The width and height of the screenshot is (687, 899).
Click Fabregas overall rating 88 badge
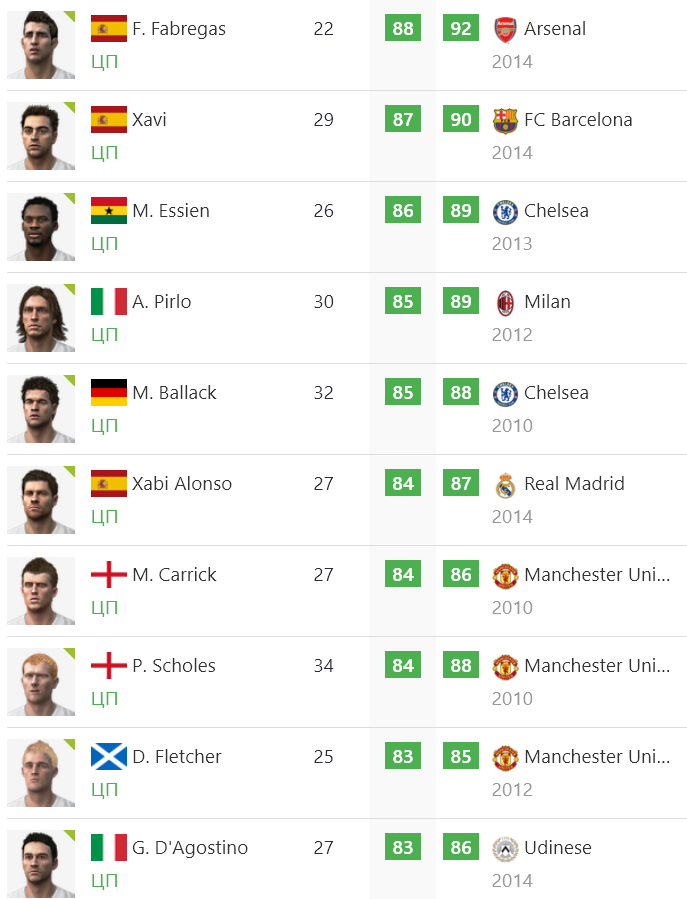[x=403, y=29]
